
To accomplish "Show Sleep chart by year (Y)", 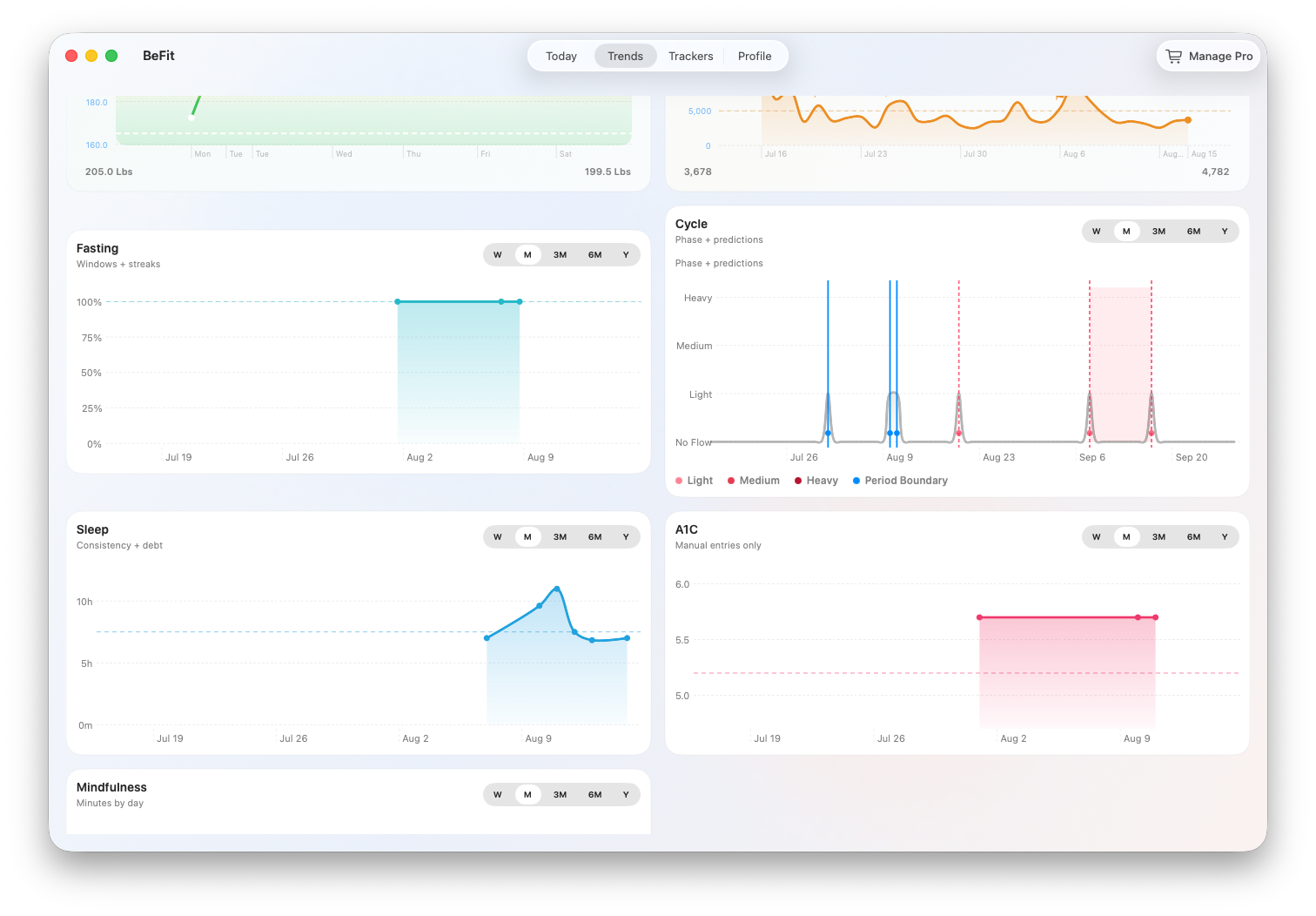I will pos(626,537).
